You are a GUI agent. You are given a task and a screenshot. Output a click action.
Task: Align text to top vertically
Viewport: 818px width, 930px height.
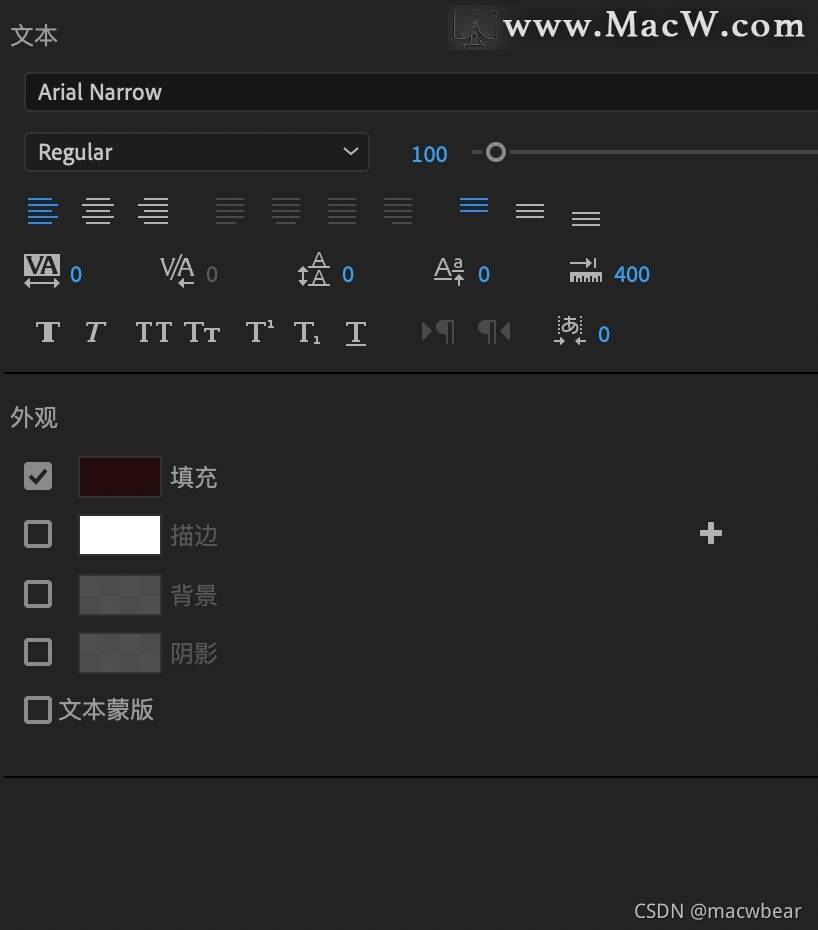(474, 205)
